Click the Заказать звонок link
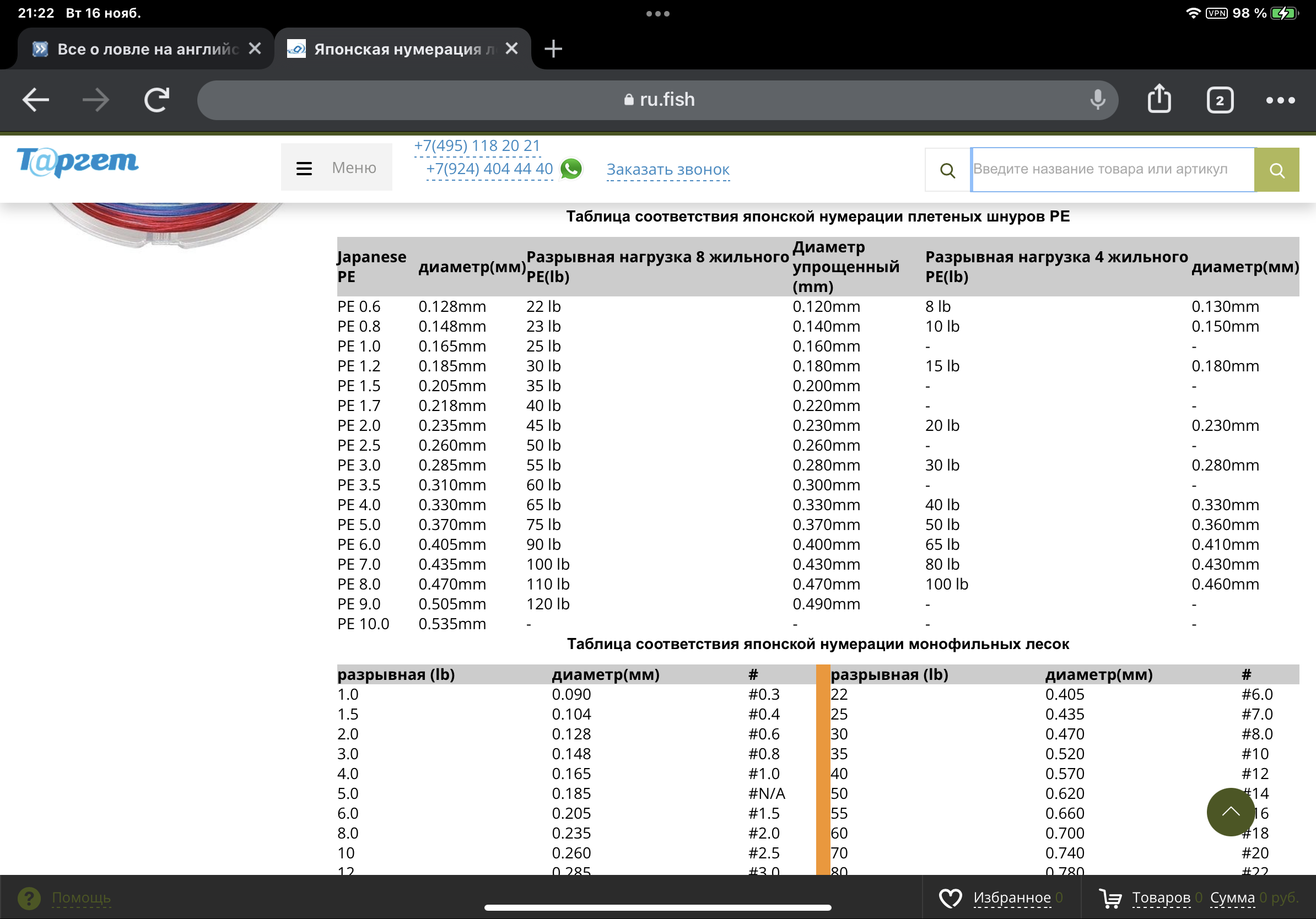Screen dimensions: 1316x919 point(668,170)
